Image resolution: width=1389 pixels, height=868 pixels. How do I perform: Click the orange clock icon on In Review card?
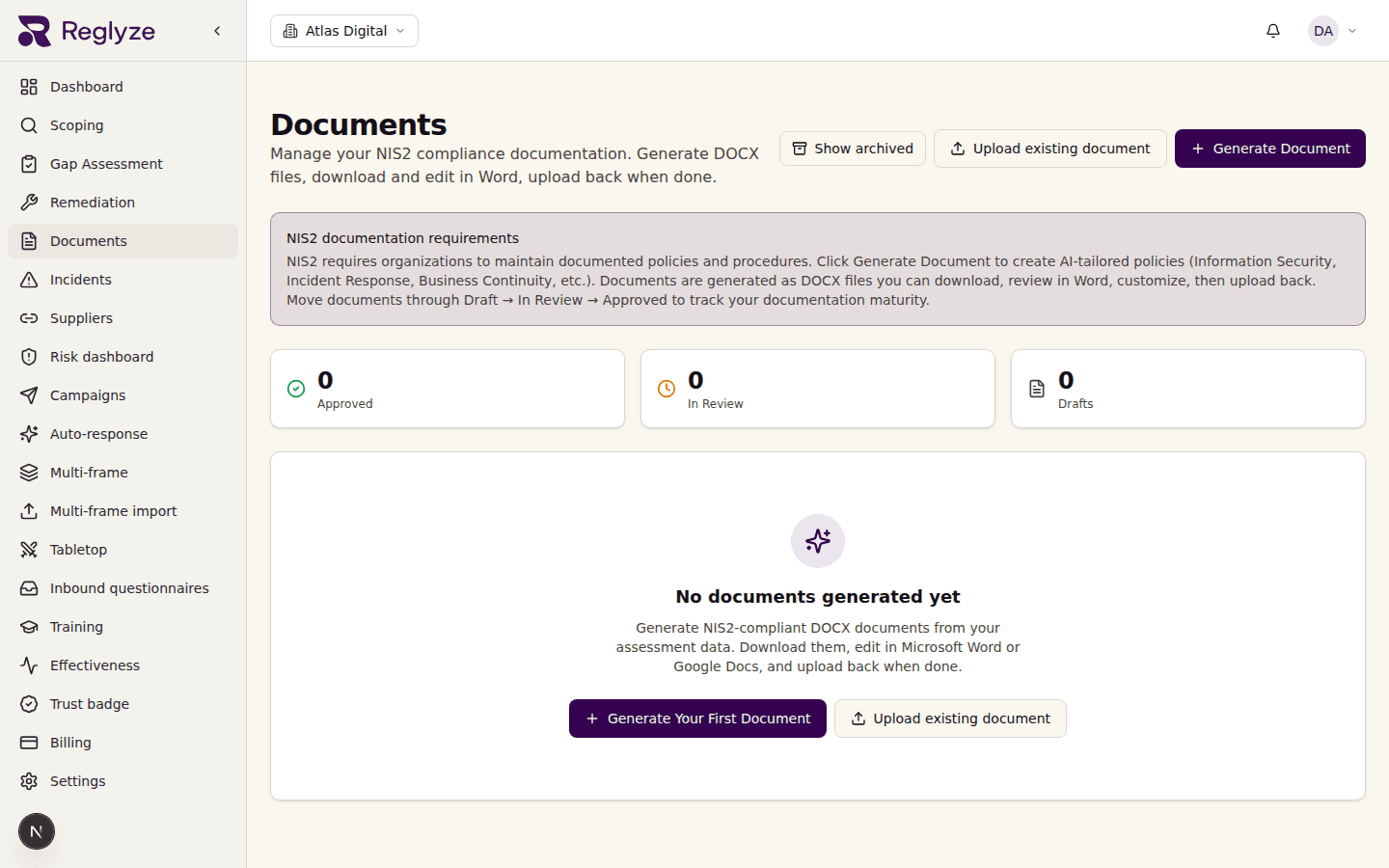click(x=667, y=389)
